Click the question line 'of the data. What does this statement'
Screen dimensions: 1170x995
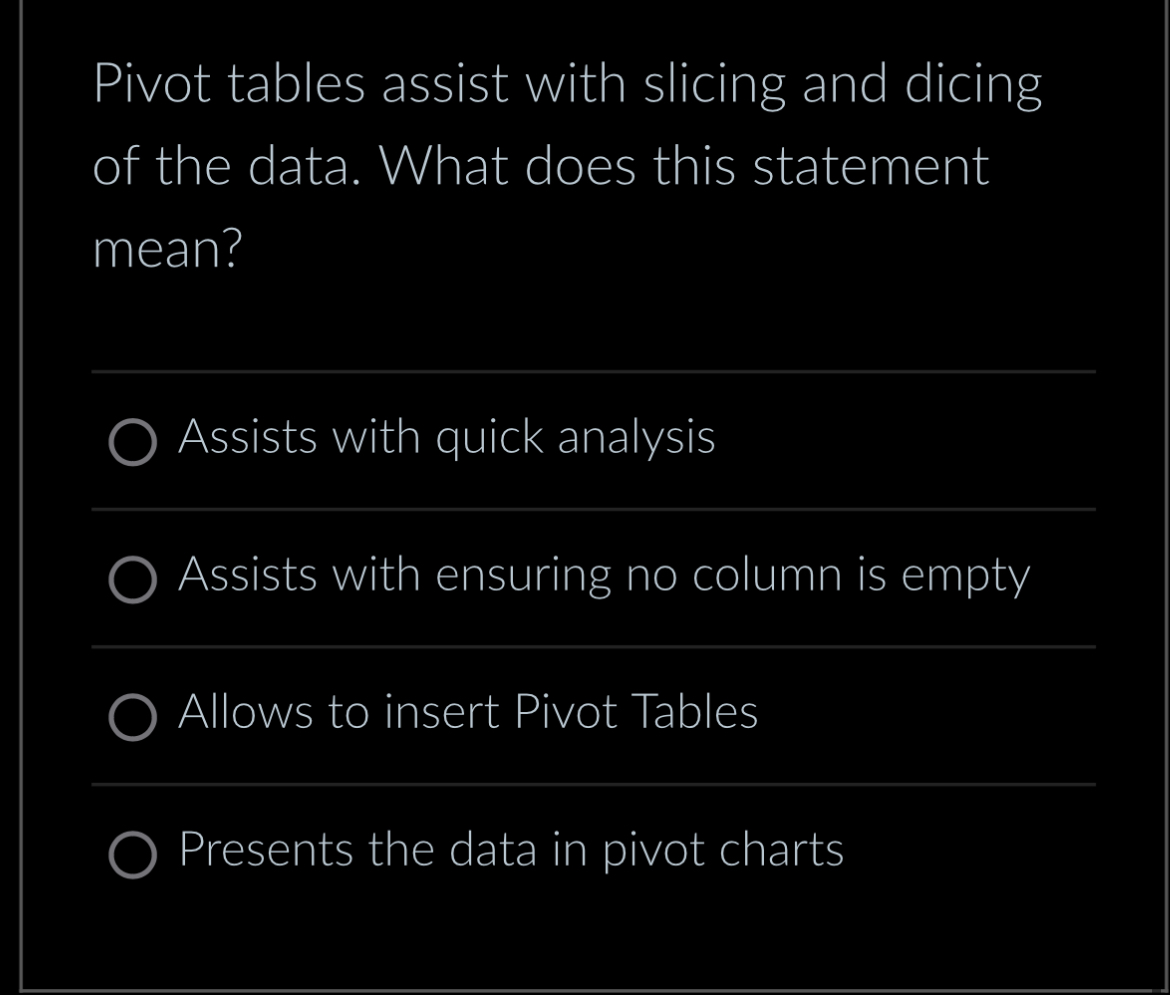pos(541,166)
